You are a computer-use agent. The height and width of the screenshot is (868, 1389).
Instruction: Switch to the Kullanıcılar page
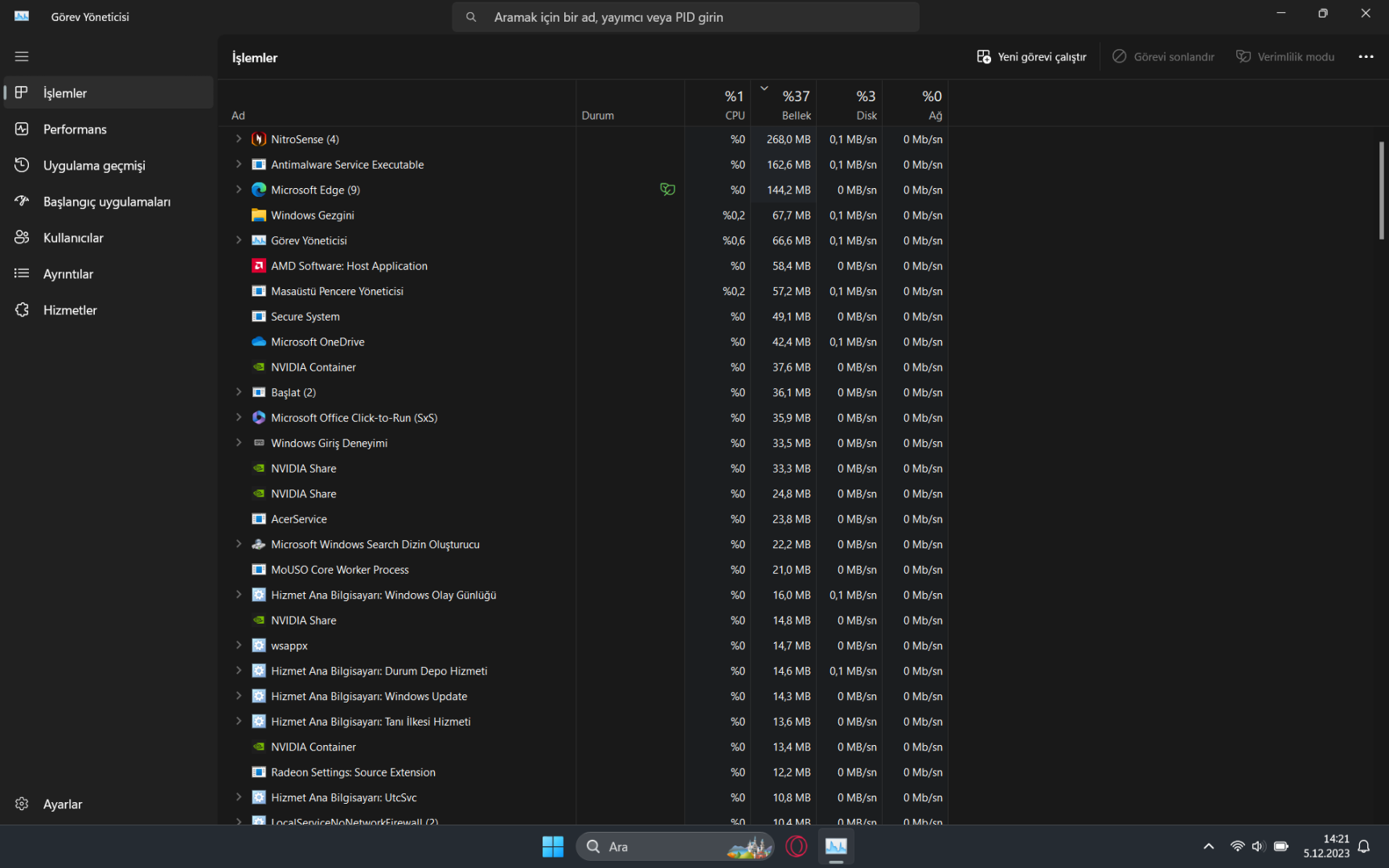click(109, 237)
